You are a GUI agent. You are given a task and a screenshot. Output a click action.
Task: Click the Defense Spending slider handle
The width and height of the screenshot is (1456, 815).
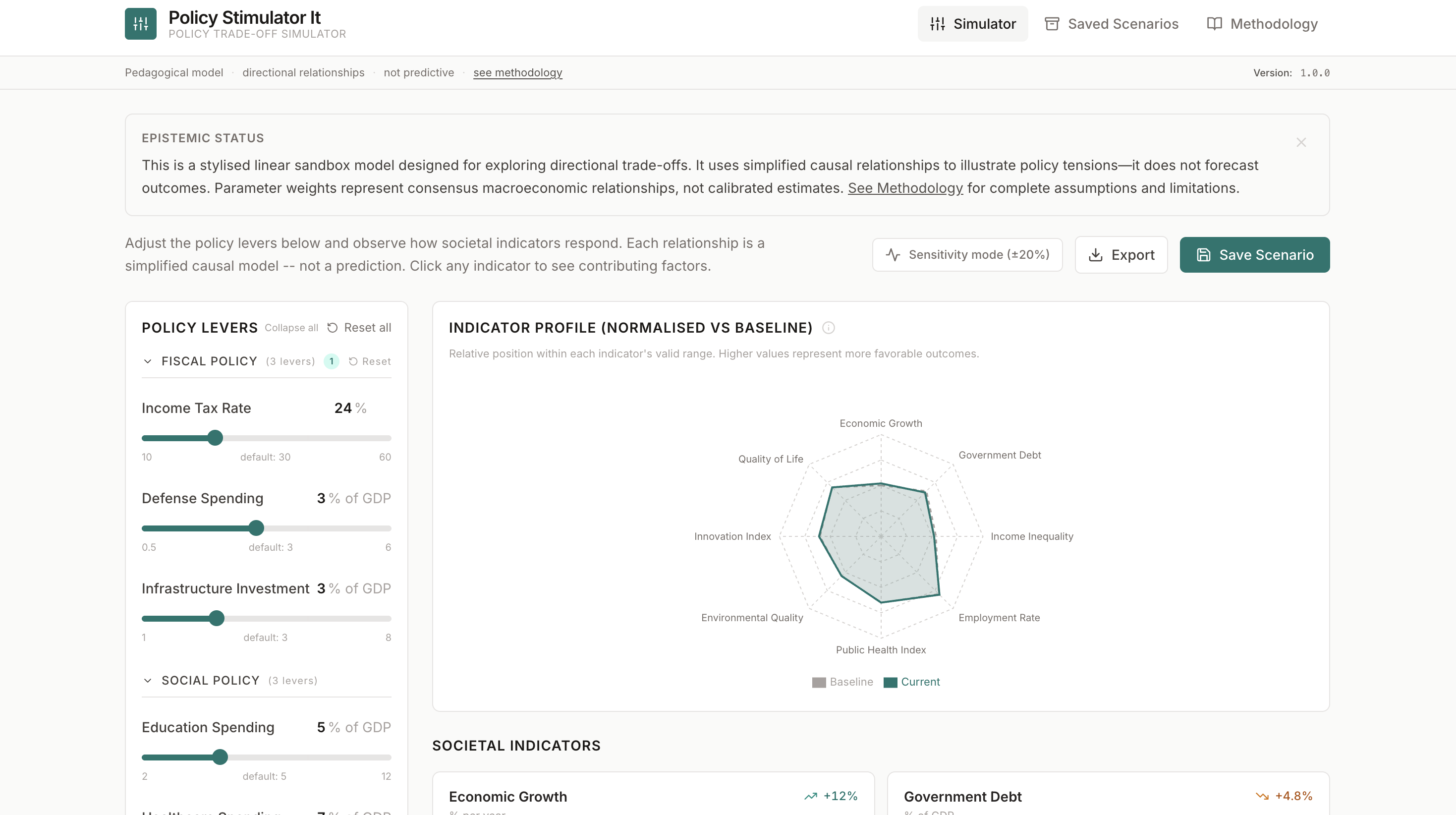coord(256,528)
